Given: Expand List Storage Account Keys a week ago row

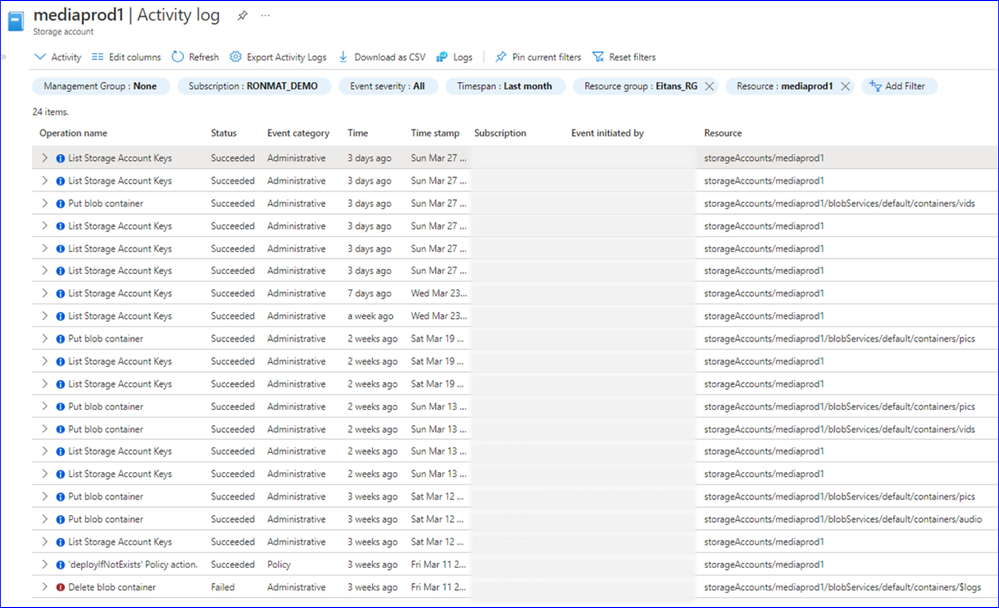Looking at the screenshot, I should [45, 315].
